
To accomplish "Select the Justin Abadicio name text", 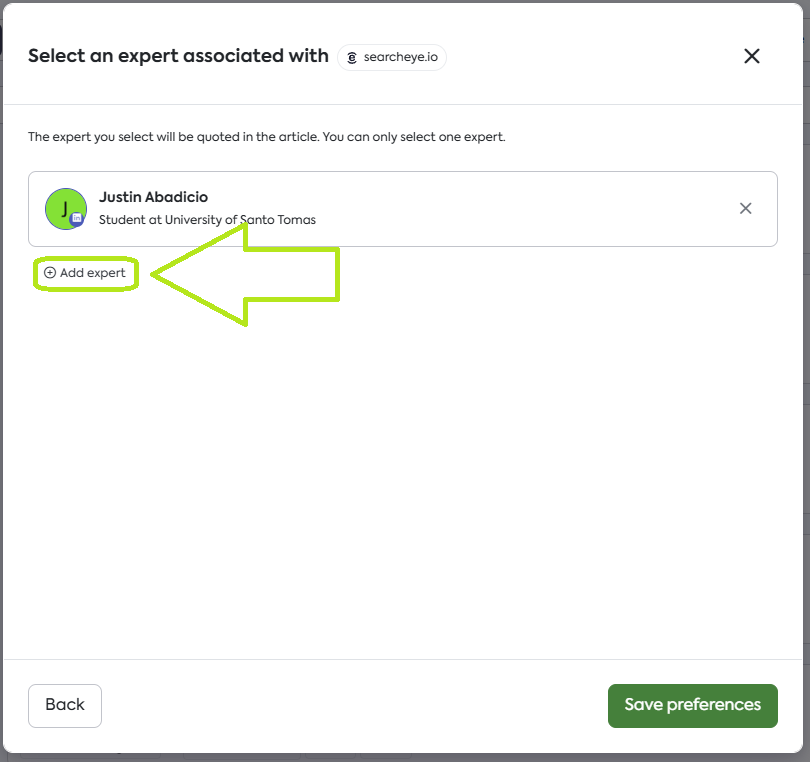I will click(x=153, y=197).
